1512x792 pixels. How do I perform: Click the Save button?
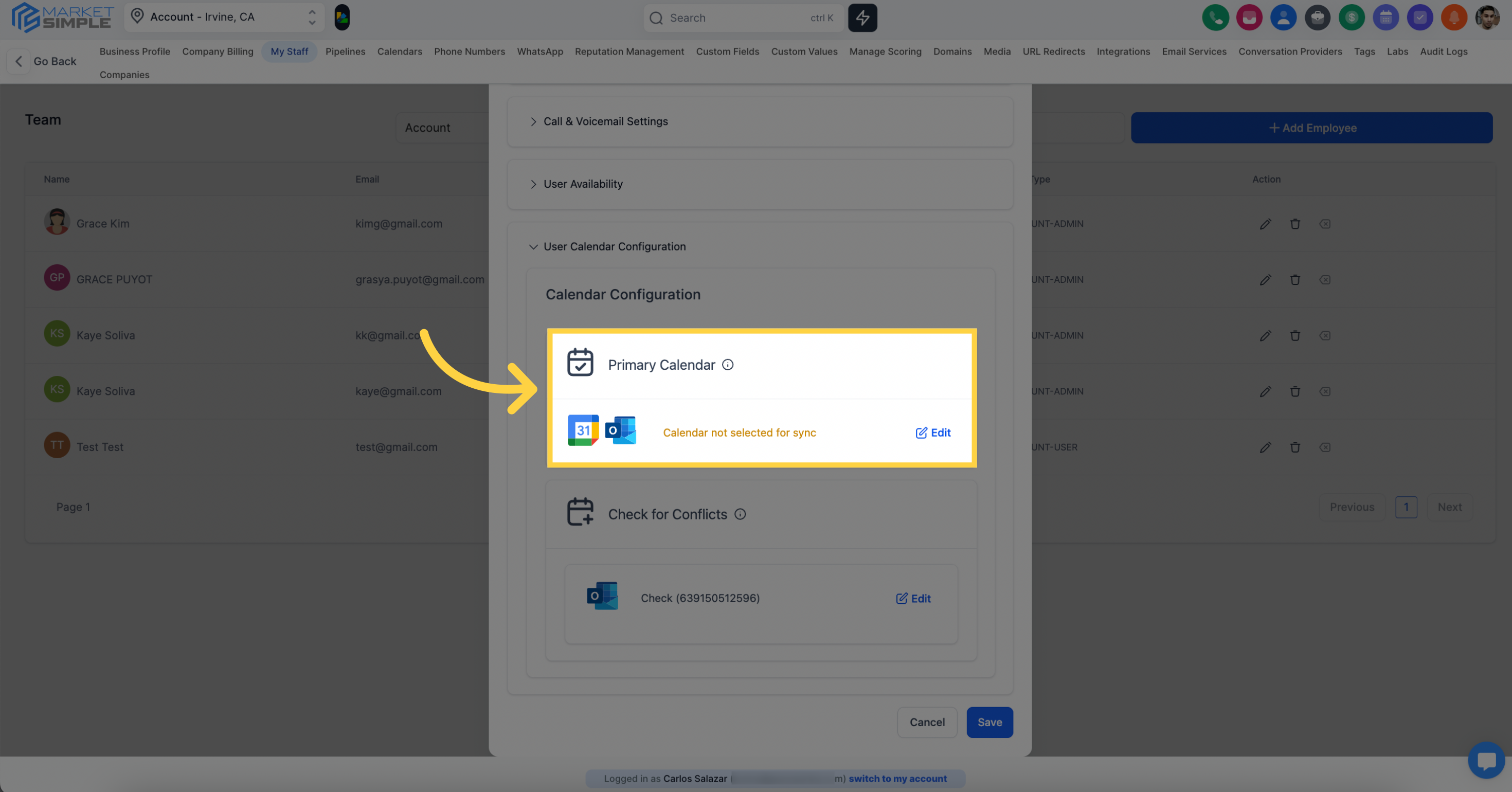point(989,722)
